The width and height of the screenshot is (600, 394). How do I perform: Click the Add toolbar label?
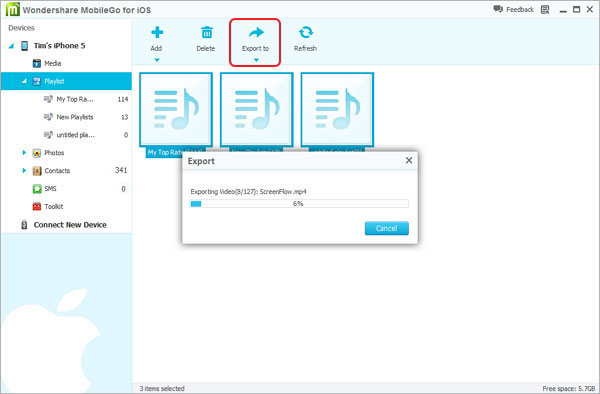click(x=156, y=49)
